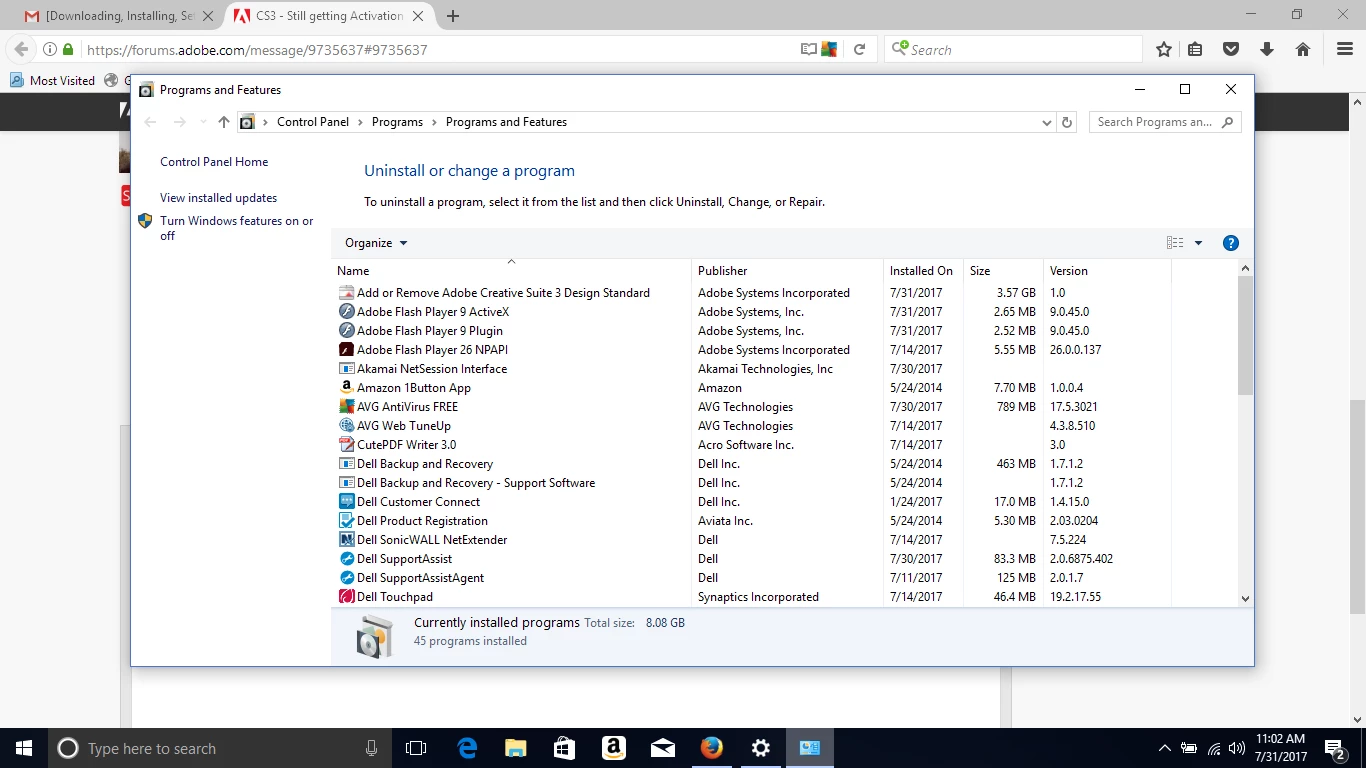Click the Firefox reload page button

pos(859,49)
